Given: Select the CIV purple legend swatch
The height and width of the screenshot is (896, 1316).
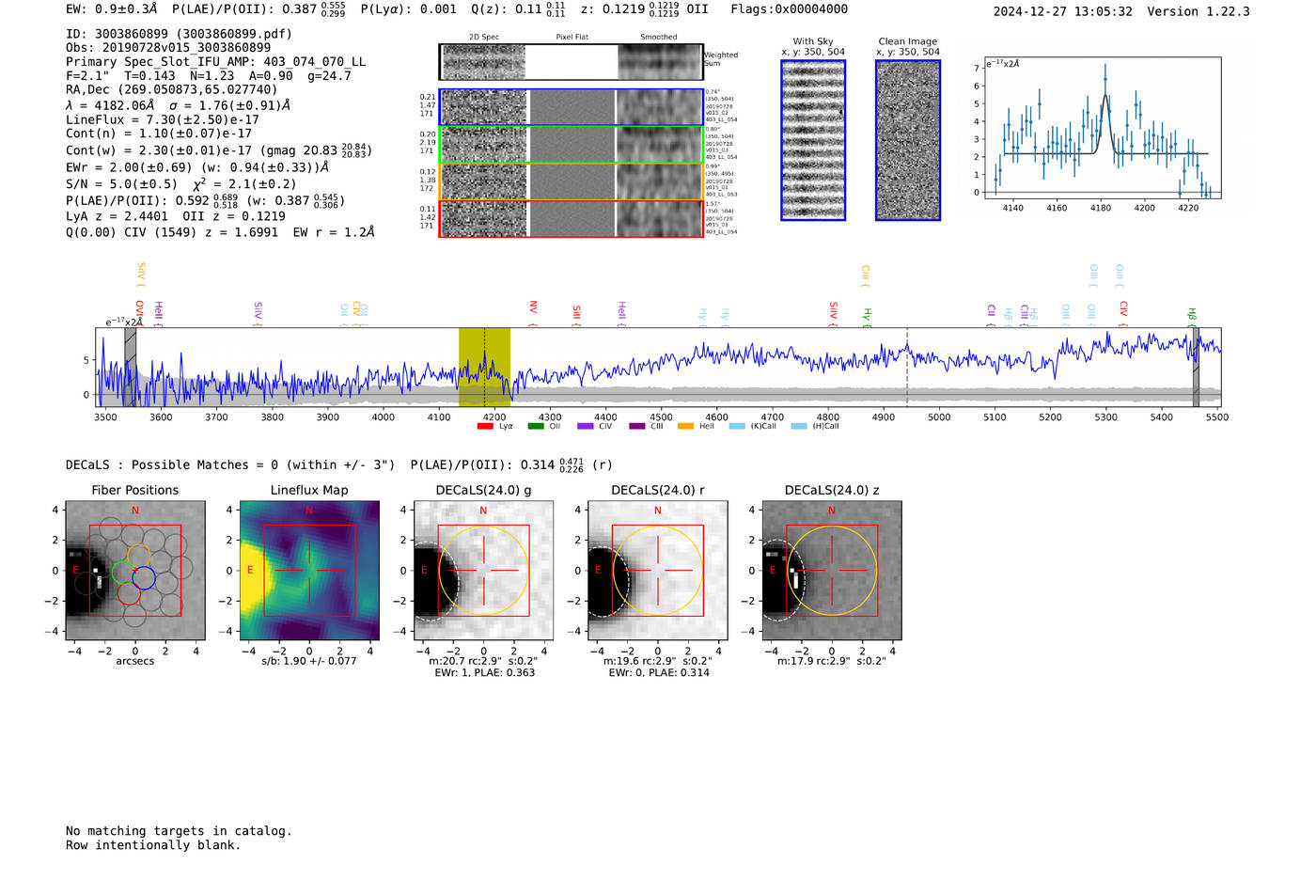Looking at the screenshot, I should click(x=586, y=426).
